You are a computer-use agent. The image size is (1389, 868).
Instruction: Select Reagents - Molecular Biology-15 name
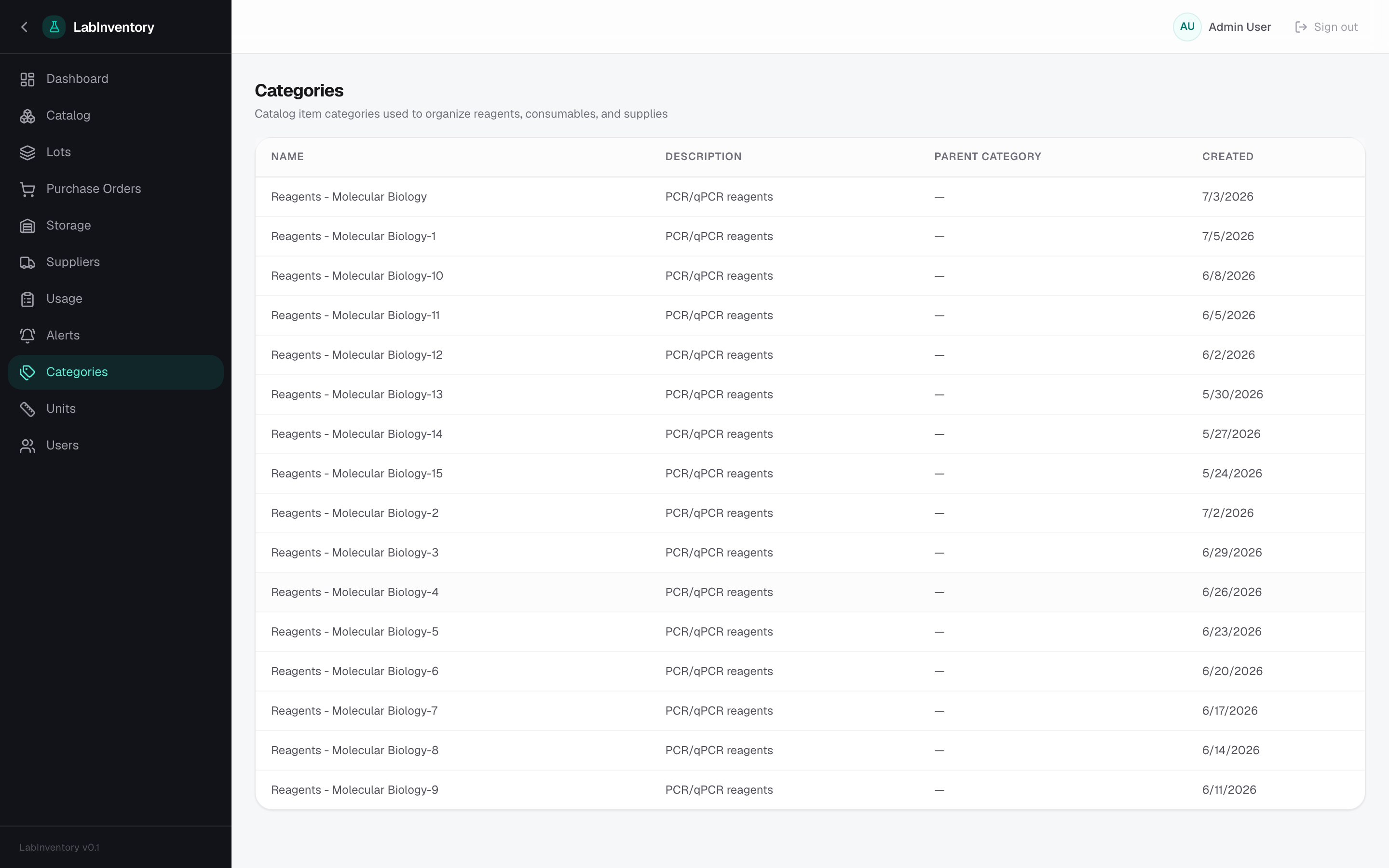point(356,474)
